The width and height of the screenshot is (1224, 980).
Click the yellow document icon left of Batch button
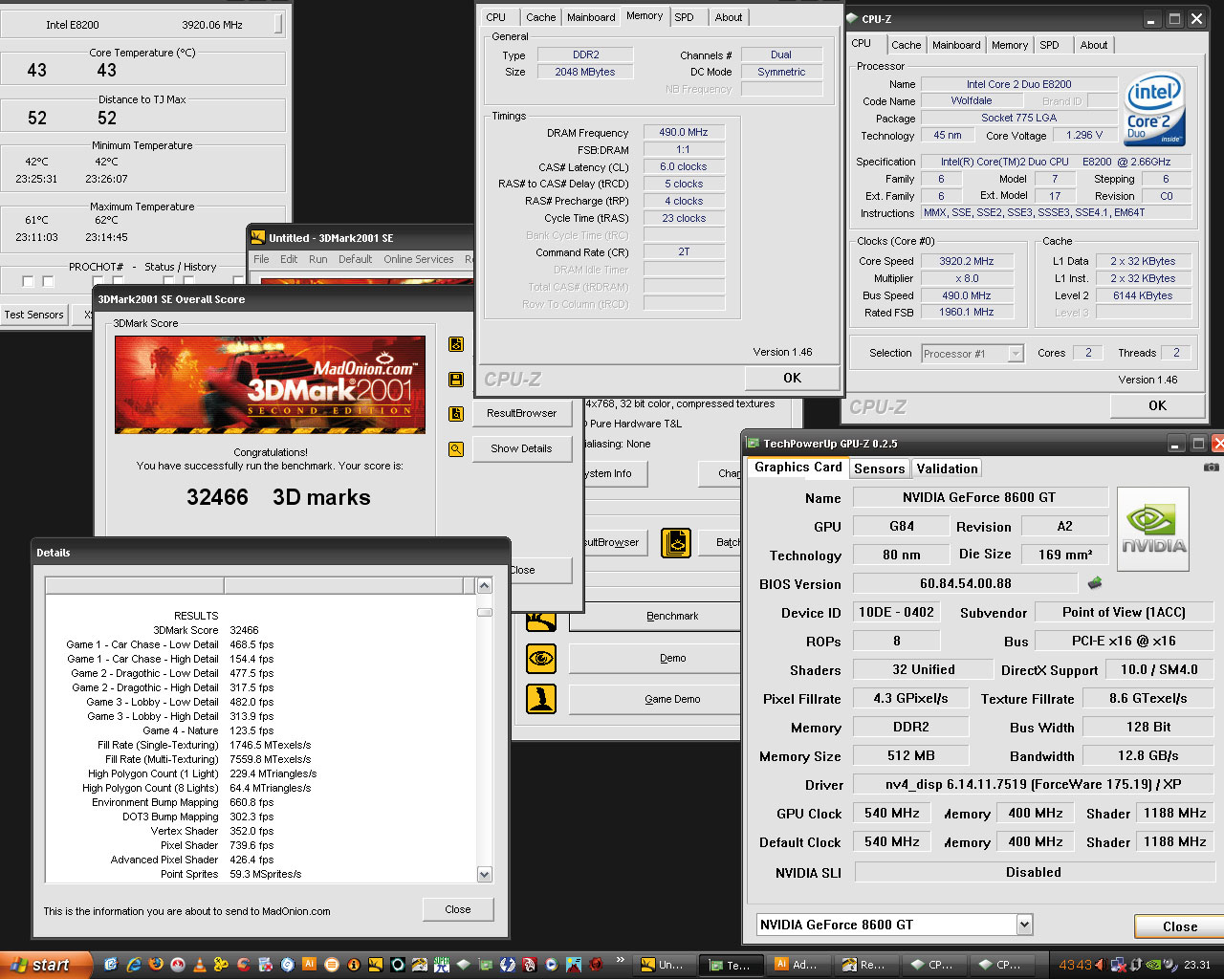tap(676, 542)
